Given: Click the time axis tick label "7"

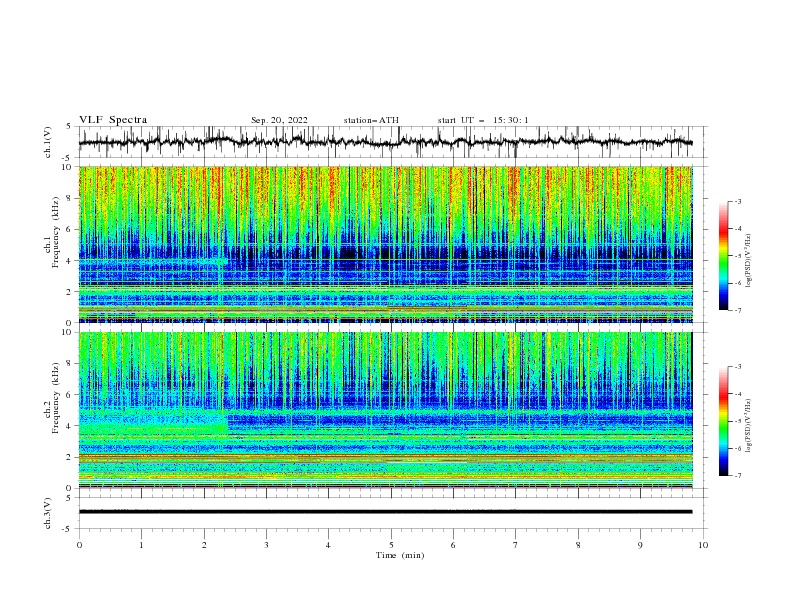Looking at the screenshot, I should [x=516, y=545].
